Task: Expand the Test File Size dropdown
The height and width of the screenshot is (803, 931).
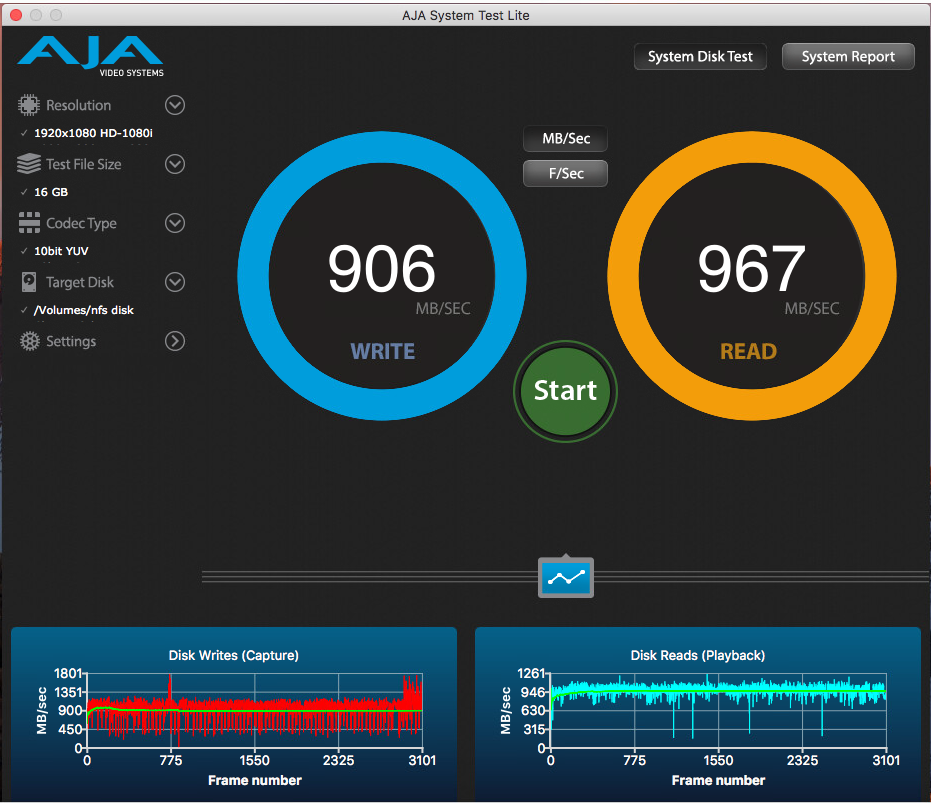Action: [175, 164]
